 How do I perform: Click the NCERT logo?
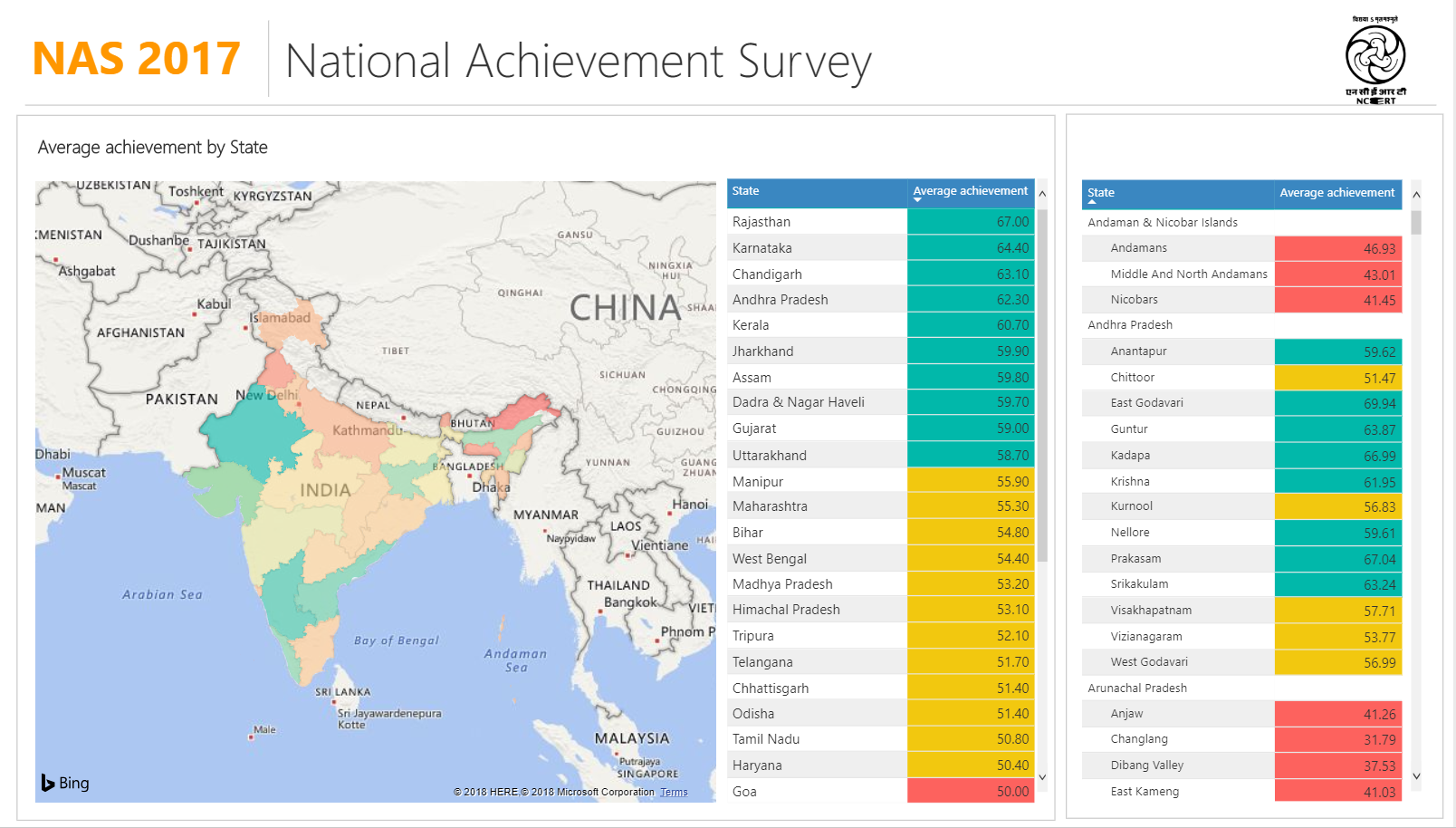[x=1375, y=60]
